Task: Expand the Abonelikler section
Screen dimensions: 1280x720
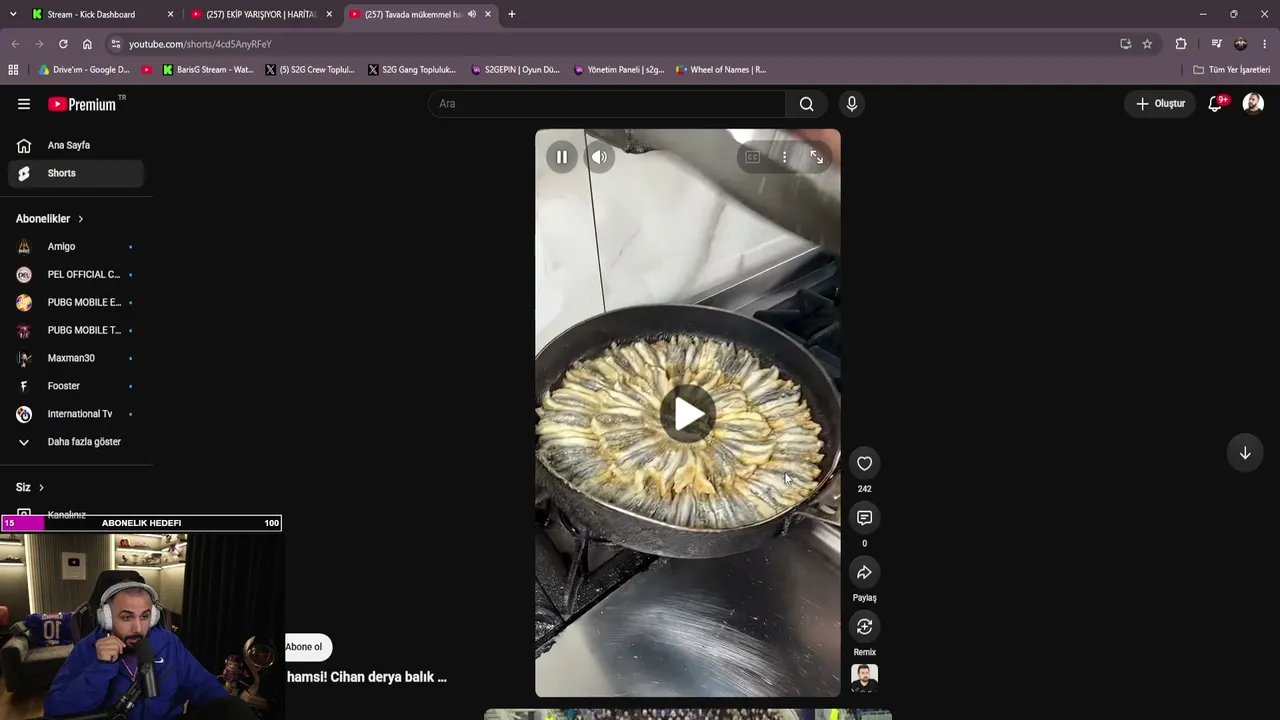Action: point(50,219)
